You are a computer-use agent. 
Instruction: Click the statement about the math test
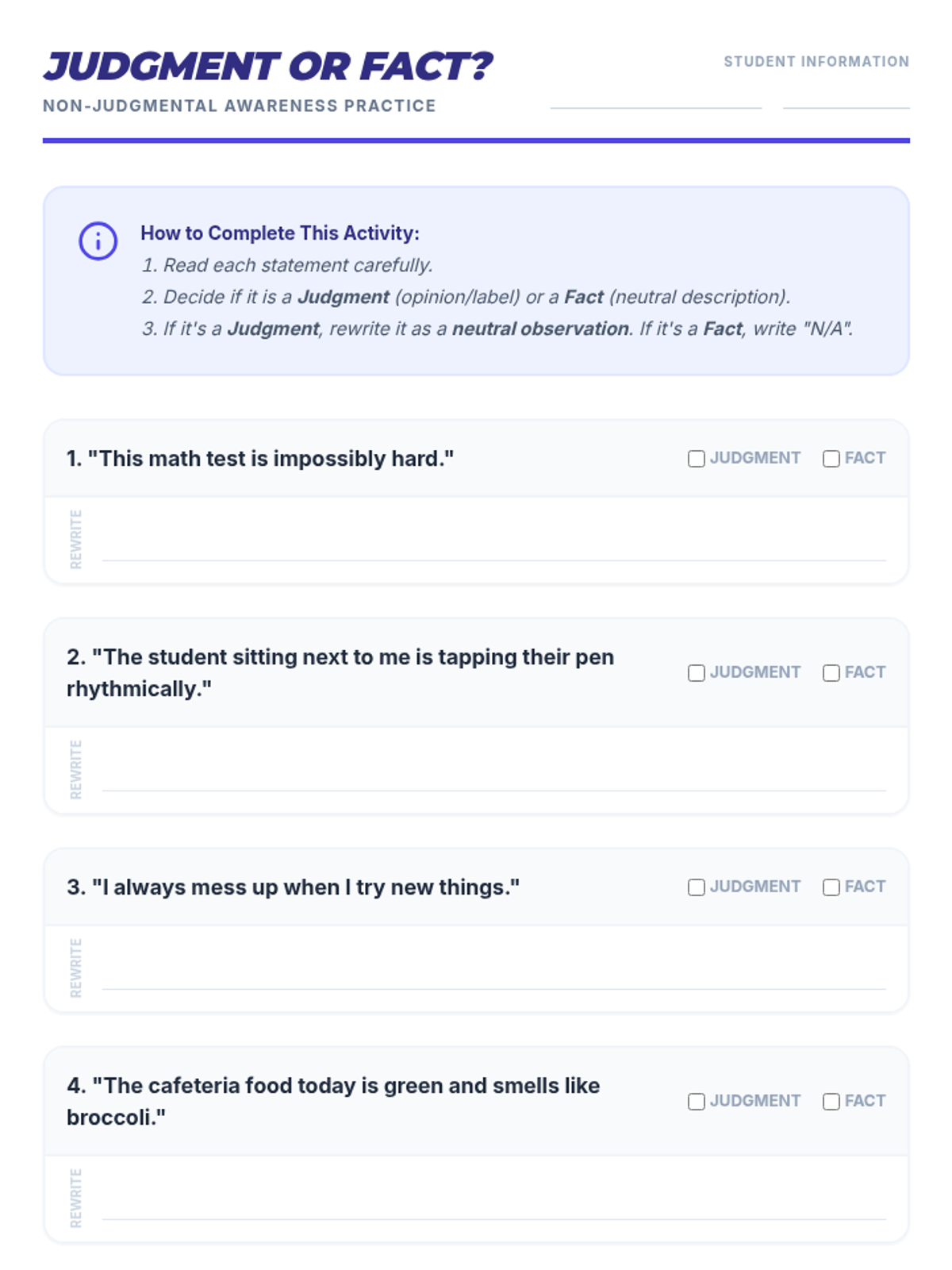pos(260,459)
